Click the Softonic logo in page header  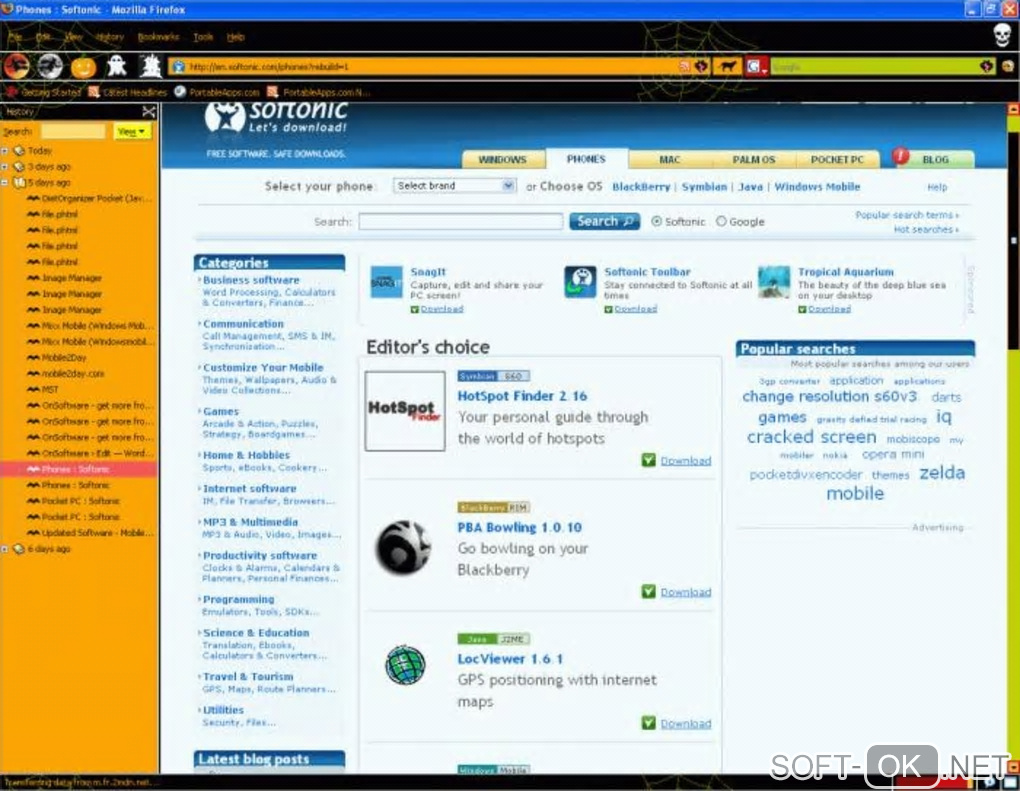pyautogui.click(x=276, y=118)
